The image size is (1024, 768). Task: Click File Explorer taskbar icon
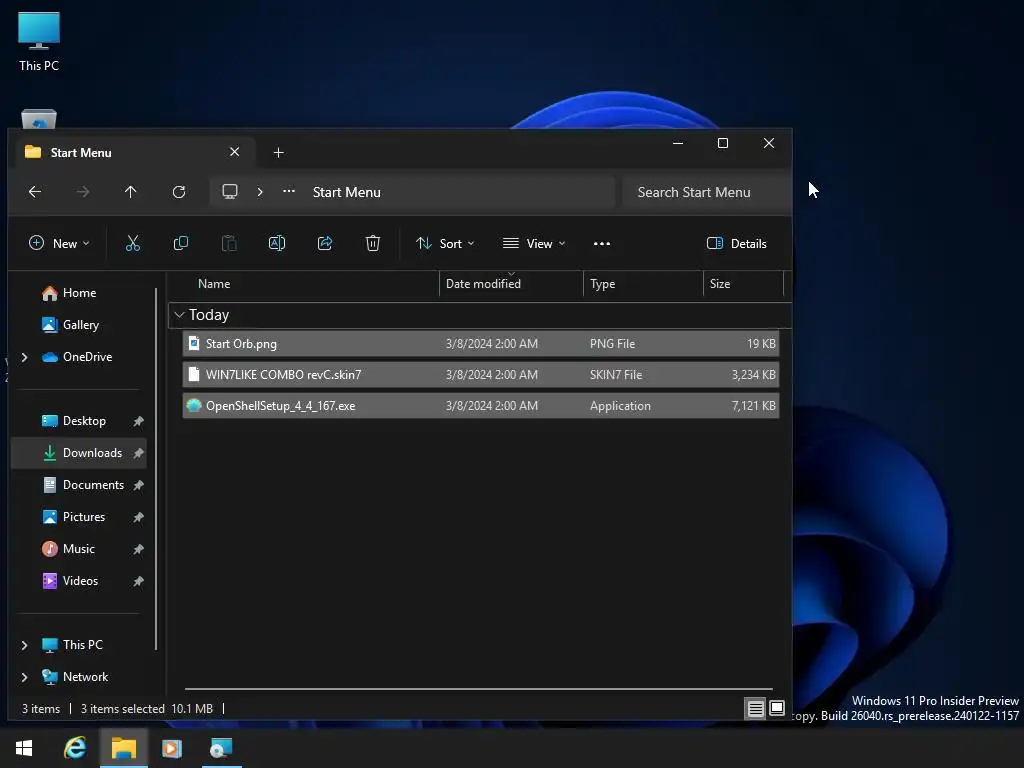(x=123, y=748)
